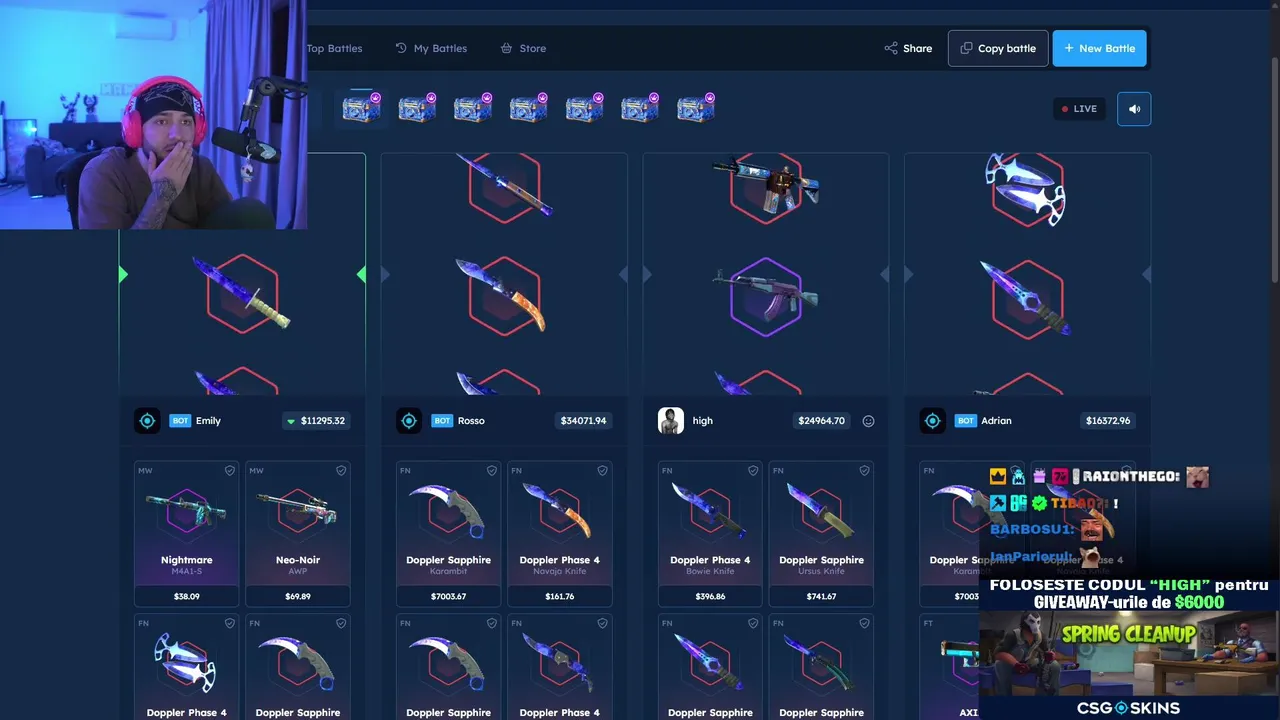Click the MW wear label on Nightmare card
1280x720 pixels.
145,471
